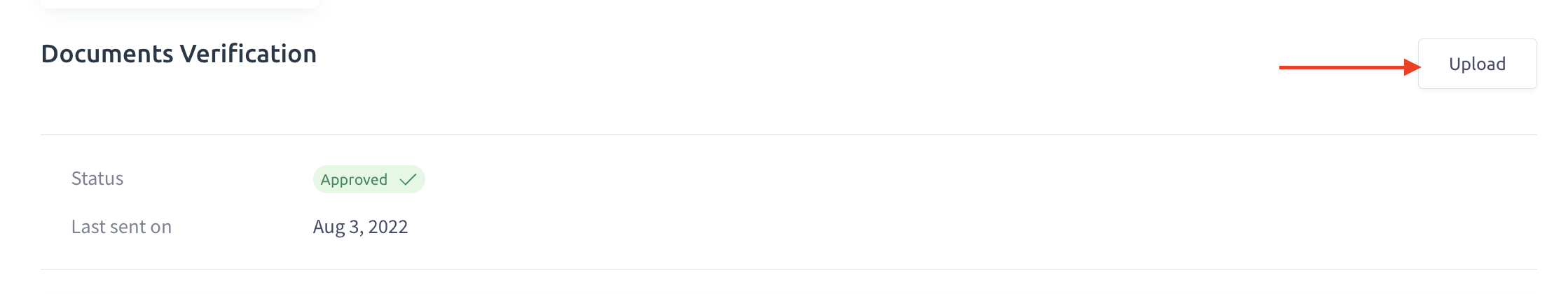Click the word Documents in the heading
The width and height of the screenshot is (1568, 294).
107,54
